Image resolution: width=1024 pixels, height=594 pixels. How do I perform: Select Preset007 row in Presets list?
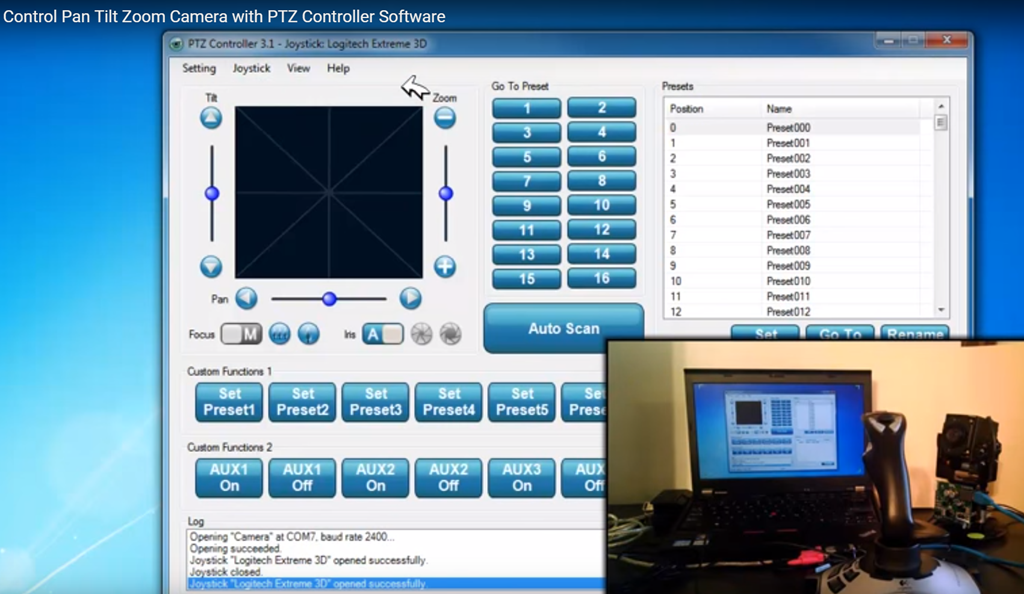(793, 235)
